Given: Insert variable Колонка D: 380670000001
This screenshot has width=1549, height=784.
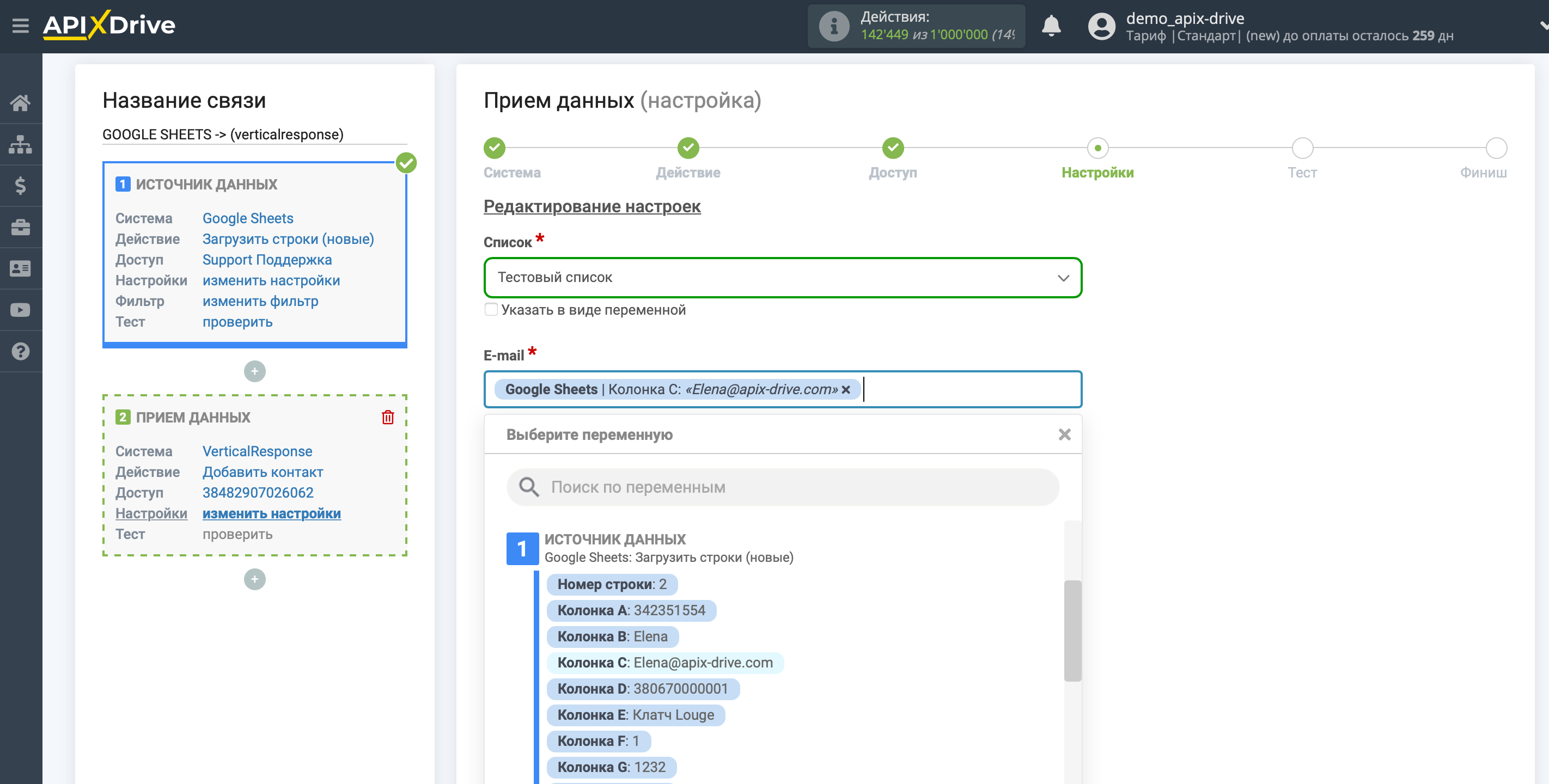Looking at the screenshot, I should tap(642, 689).
